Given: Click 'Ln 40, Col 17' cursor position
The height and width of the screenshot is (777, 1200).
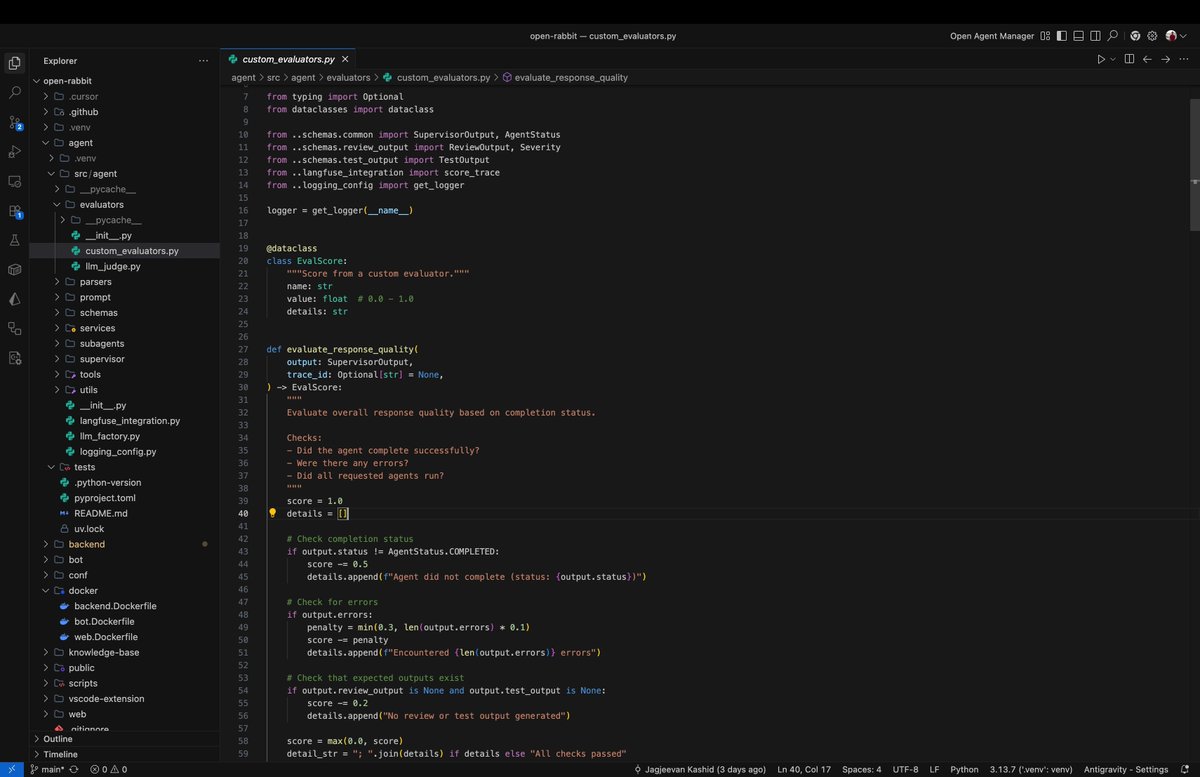Looking at the screenshot, I should click(x=804, y=770).
